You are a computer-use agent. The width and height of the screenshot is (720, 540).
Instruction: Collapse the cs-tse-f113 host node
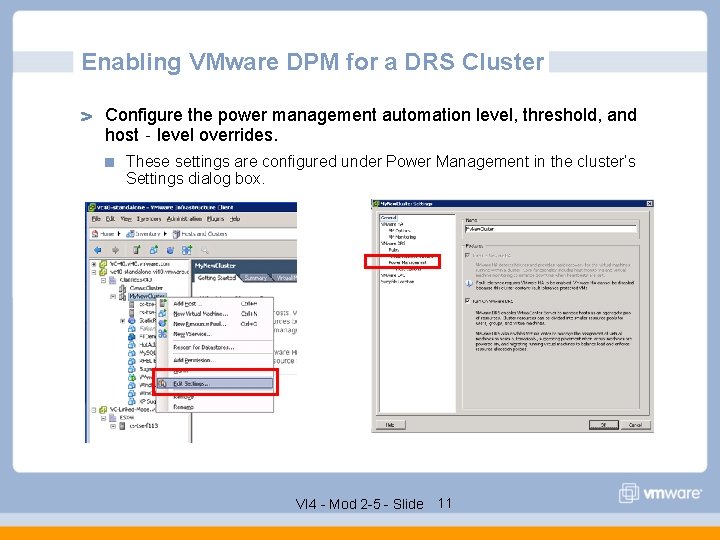[113, 426]
